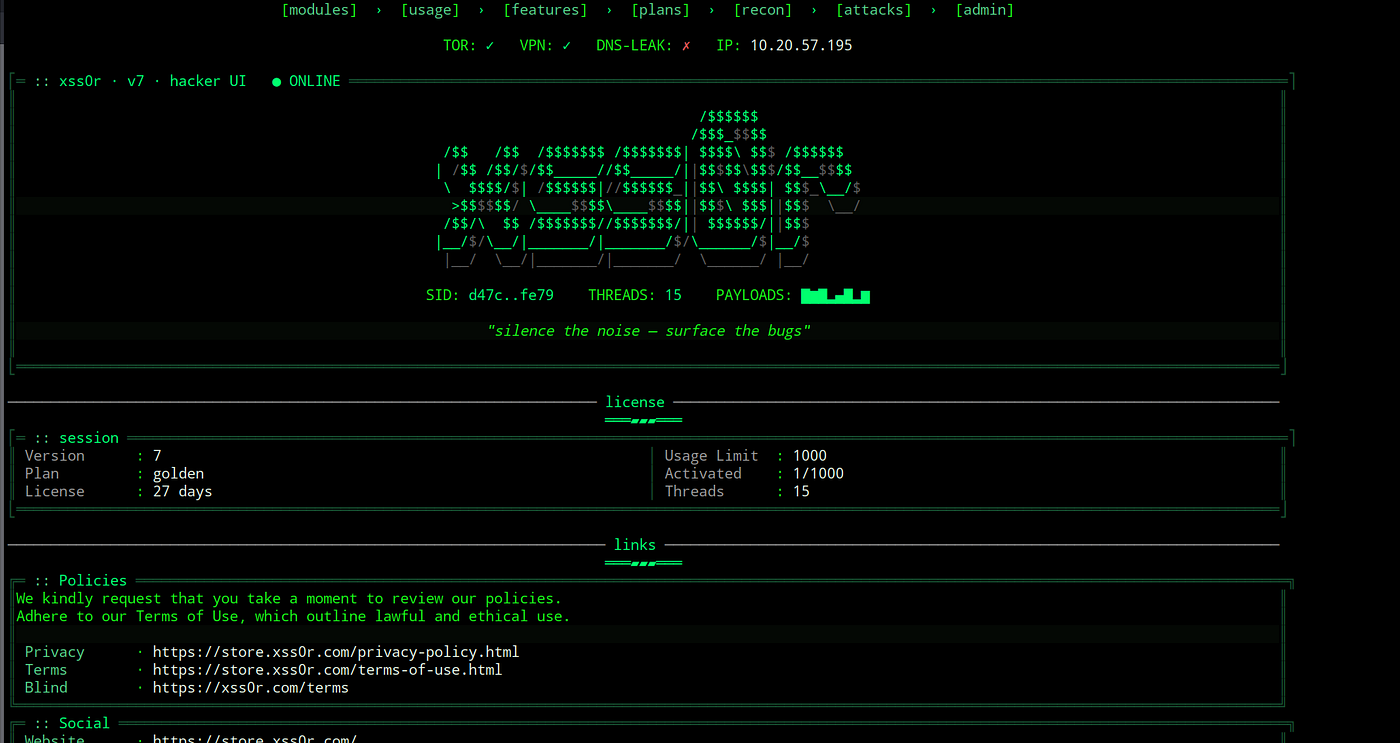Image resolution: width=1400 pixels, height=743 pixels.
Task: Open the terms-of-use.html link
Action: pyautogui.click(x=327, y=670)
